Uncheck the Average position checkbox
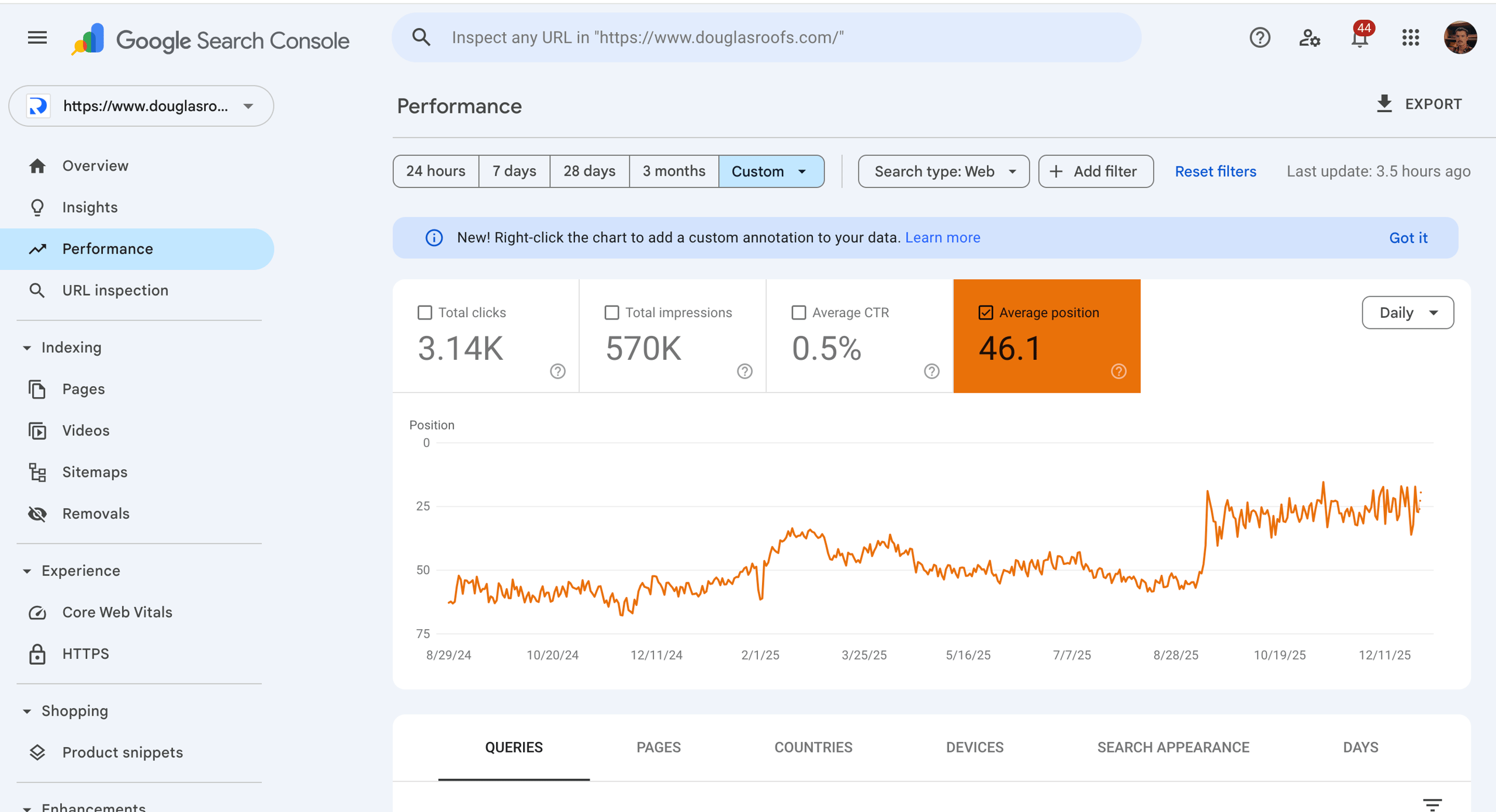The height and width of the screenshot is (812, 1496). point(986,313)
